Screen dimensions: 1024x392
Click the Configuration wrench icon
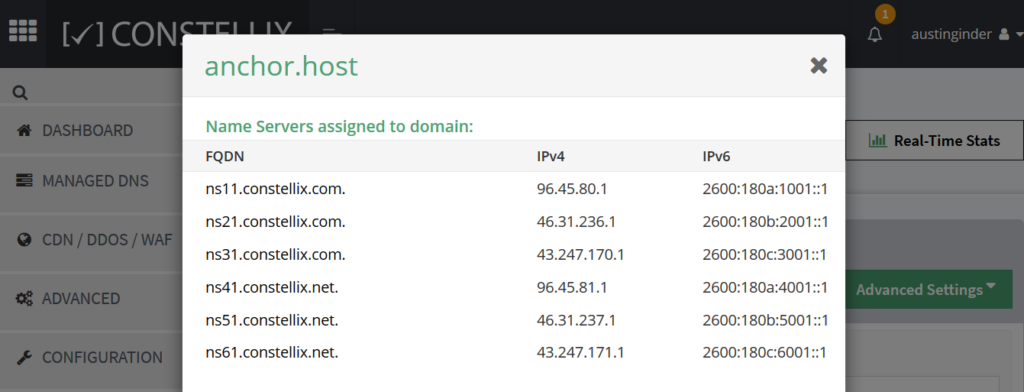click(24, 357)
